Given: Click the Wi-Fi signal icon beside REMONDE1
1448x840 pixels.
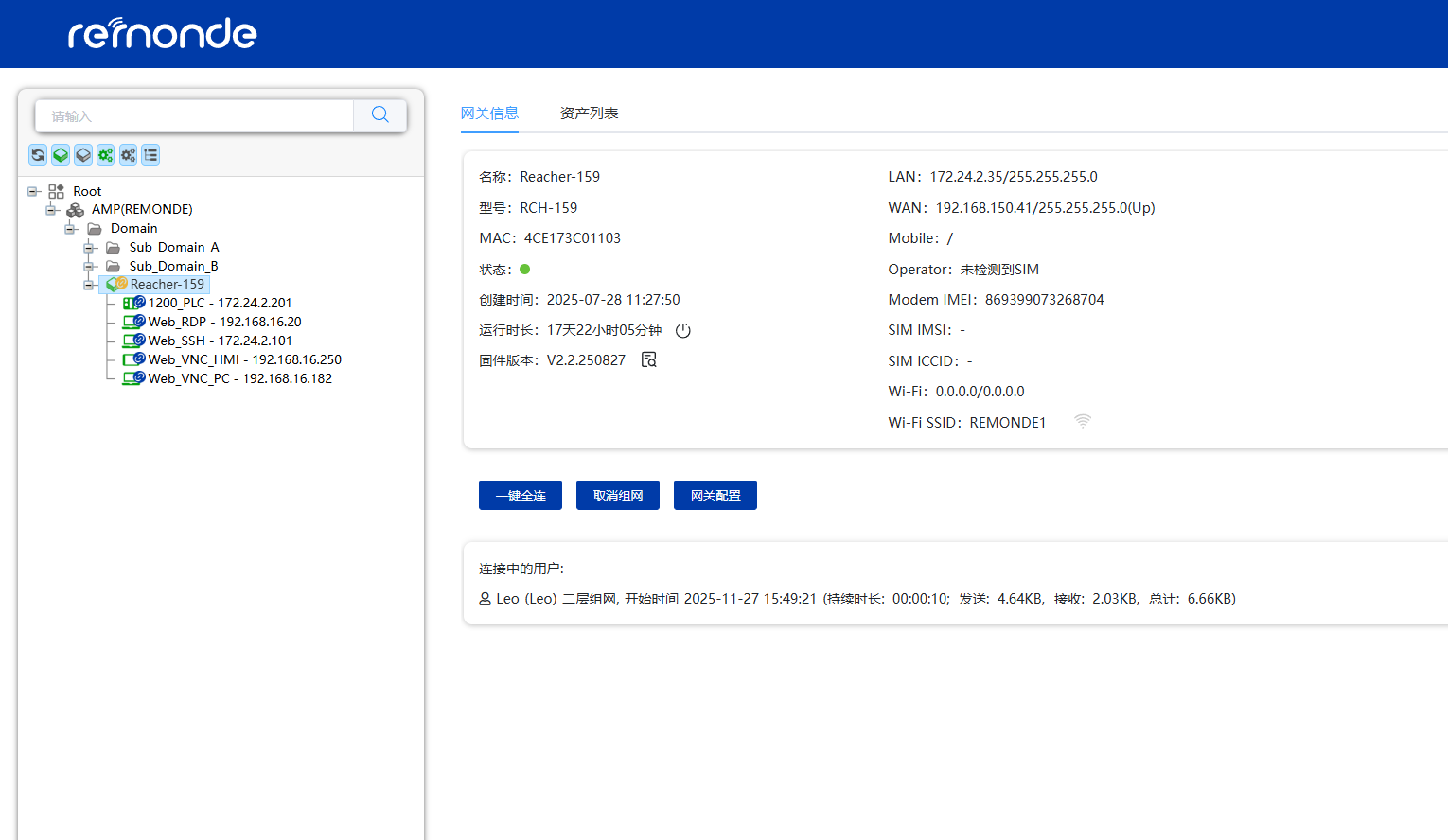Looking at the screenshot, I should (x=1083, y=422).
